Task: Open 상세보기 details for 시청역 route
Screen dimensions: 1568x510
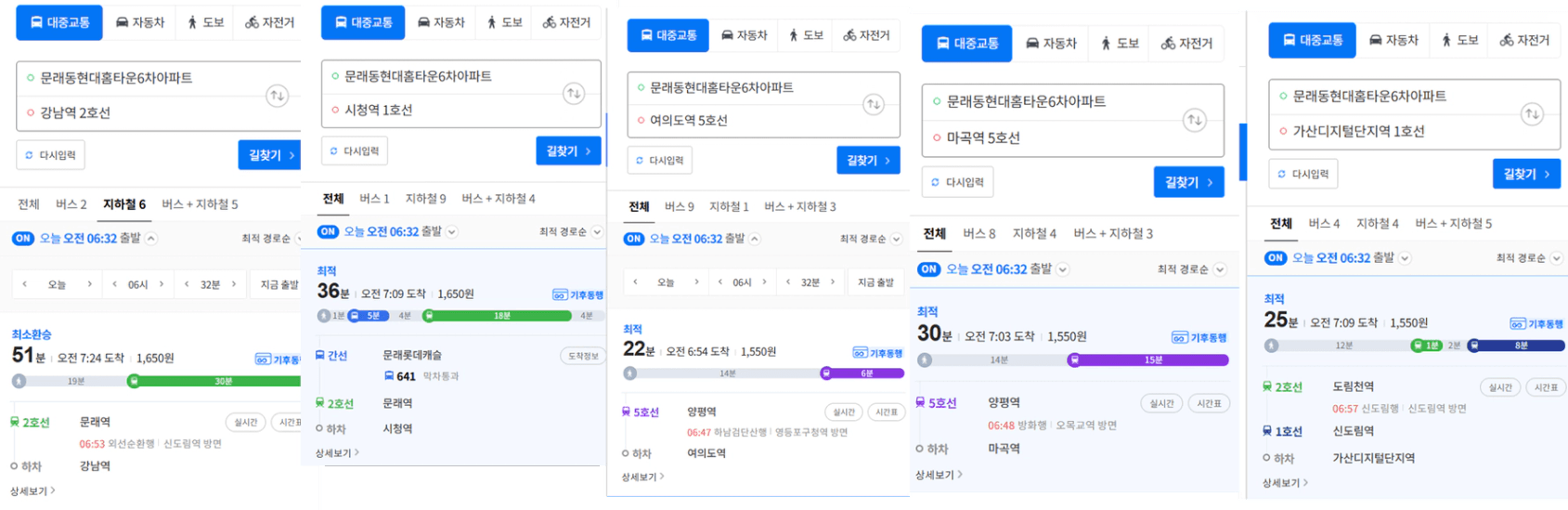Action: [x=337, y=453]
